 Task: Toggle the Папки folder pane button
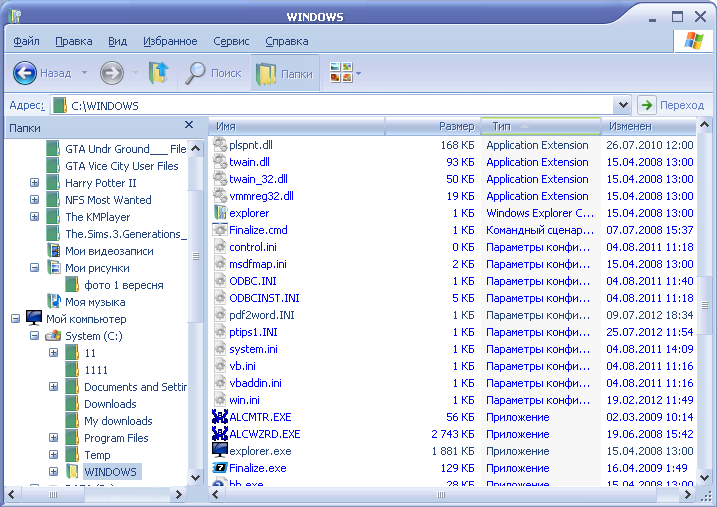pyautogui.click(x=284, y=73)
